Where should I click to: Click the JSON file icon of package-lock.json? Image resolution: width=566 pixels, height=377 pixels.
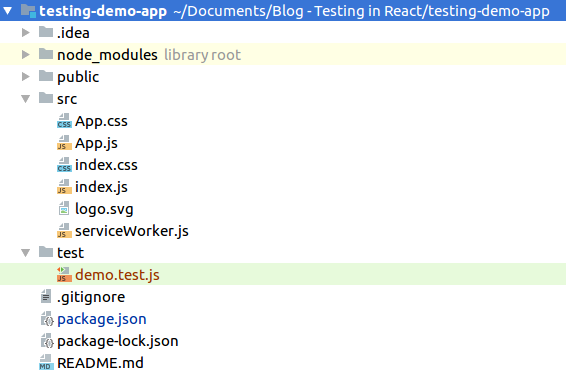(x=47, y=341)
